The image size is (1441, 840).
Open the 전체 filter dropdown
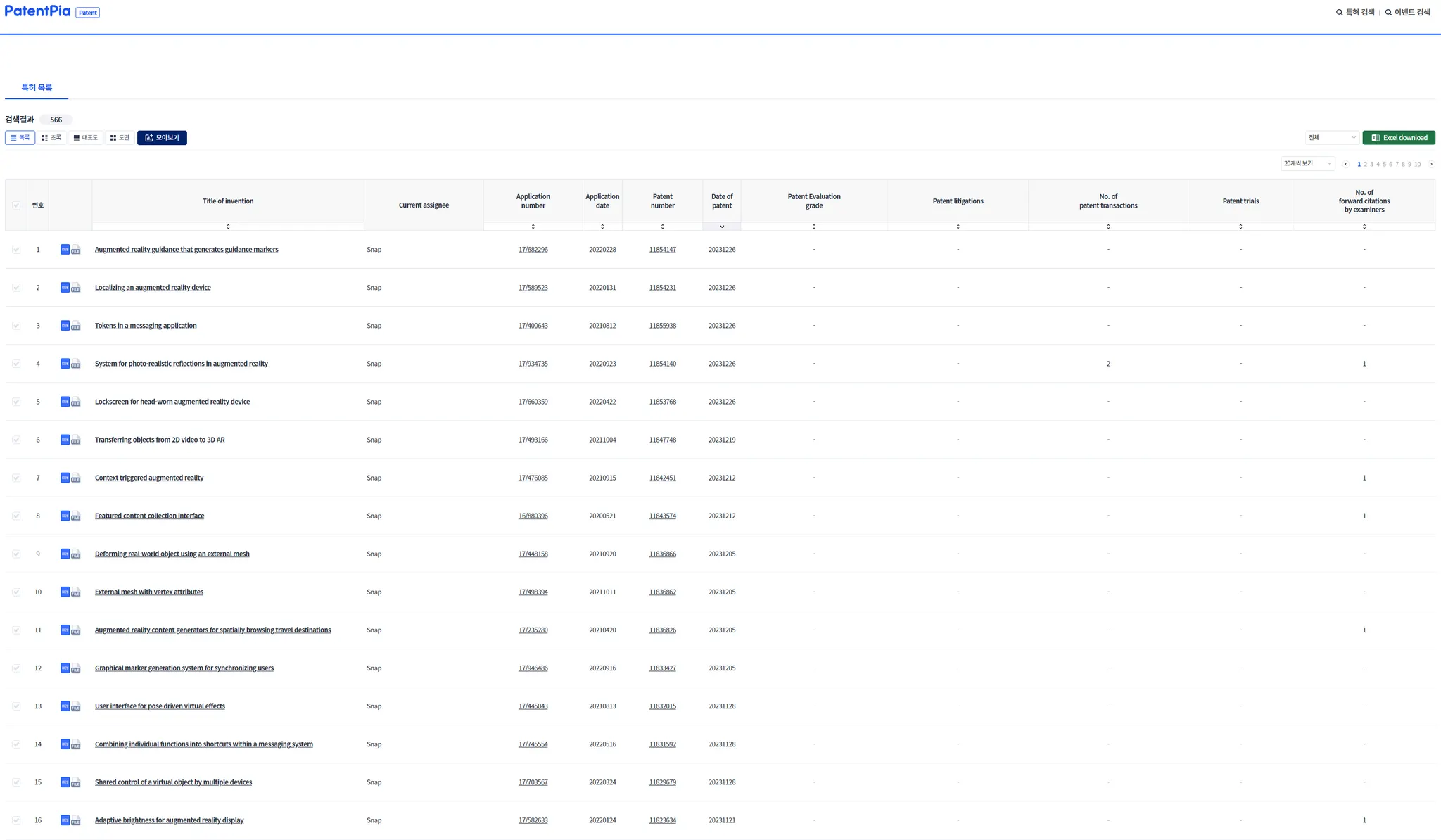[x=1332, y=138]
